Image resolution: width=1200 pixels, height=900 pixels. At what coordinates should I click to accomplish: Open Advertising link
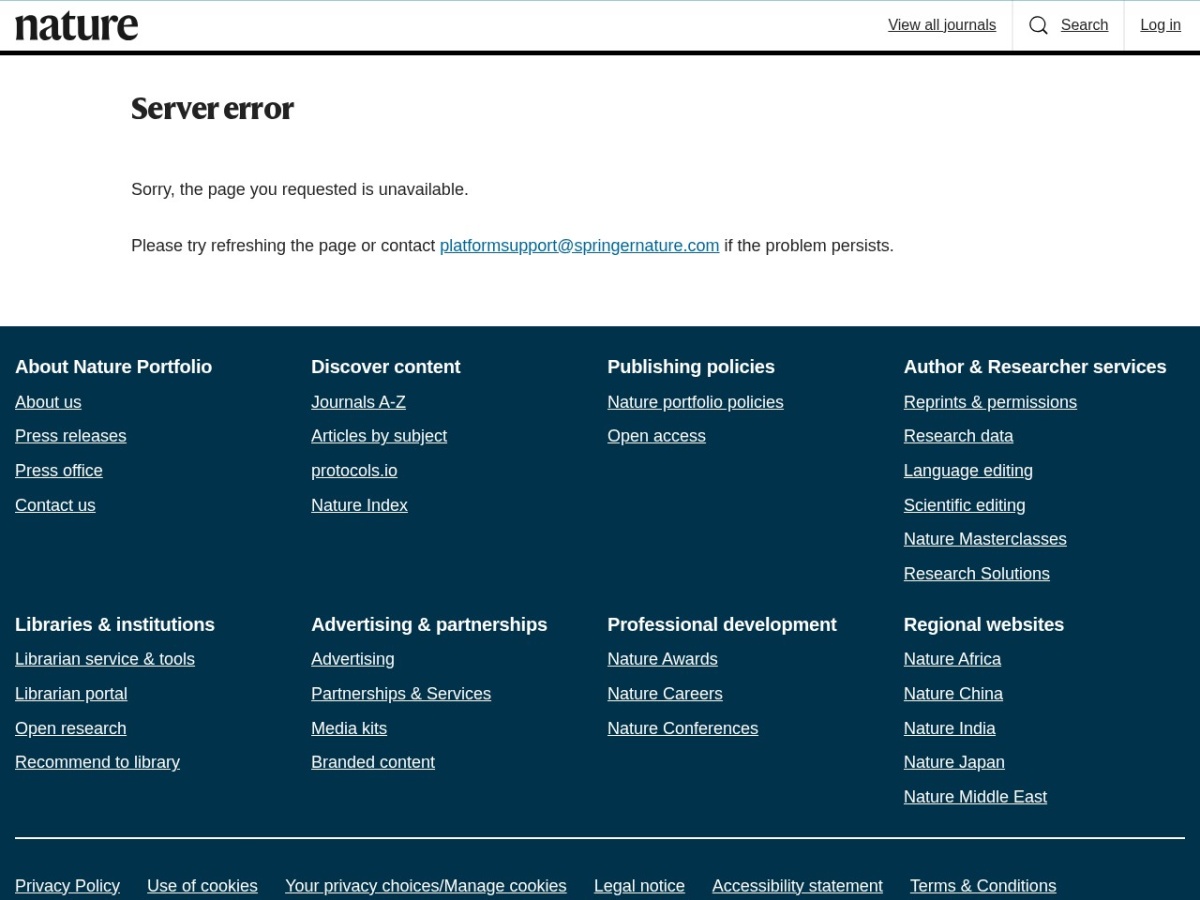coord(352,659)
